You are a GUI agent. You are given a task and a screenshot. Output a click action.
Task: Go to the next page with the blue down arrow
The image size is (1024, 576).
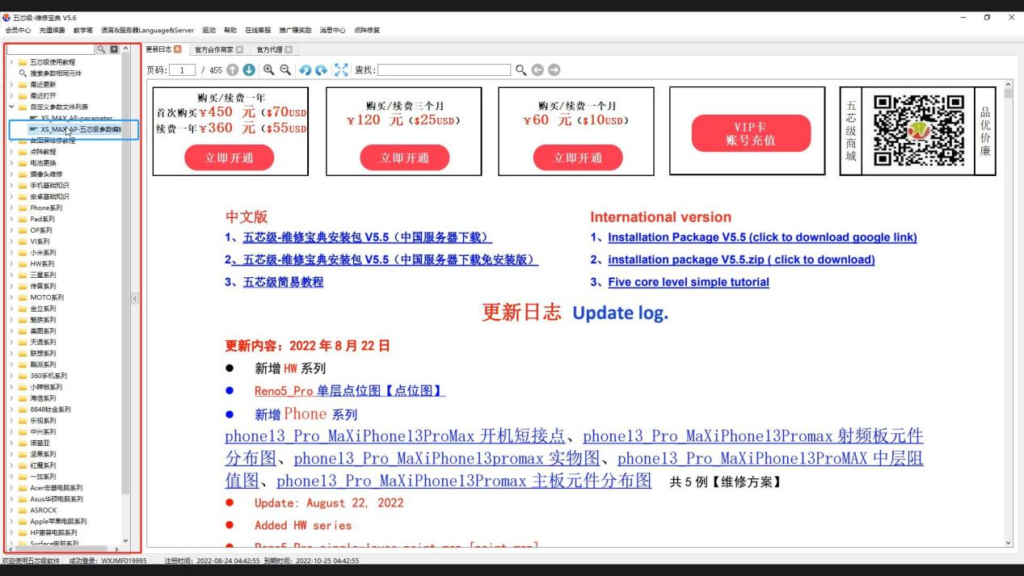pyautogui.click(x=249, y=70)
